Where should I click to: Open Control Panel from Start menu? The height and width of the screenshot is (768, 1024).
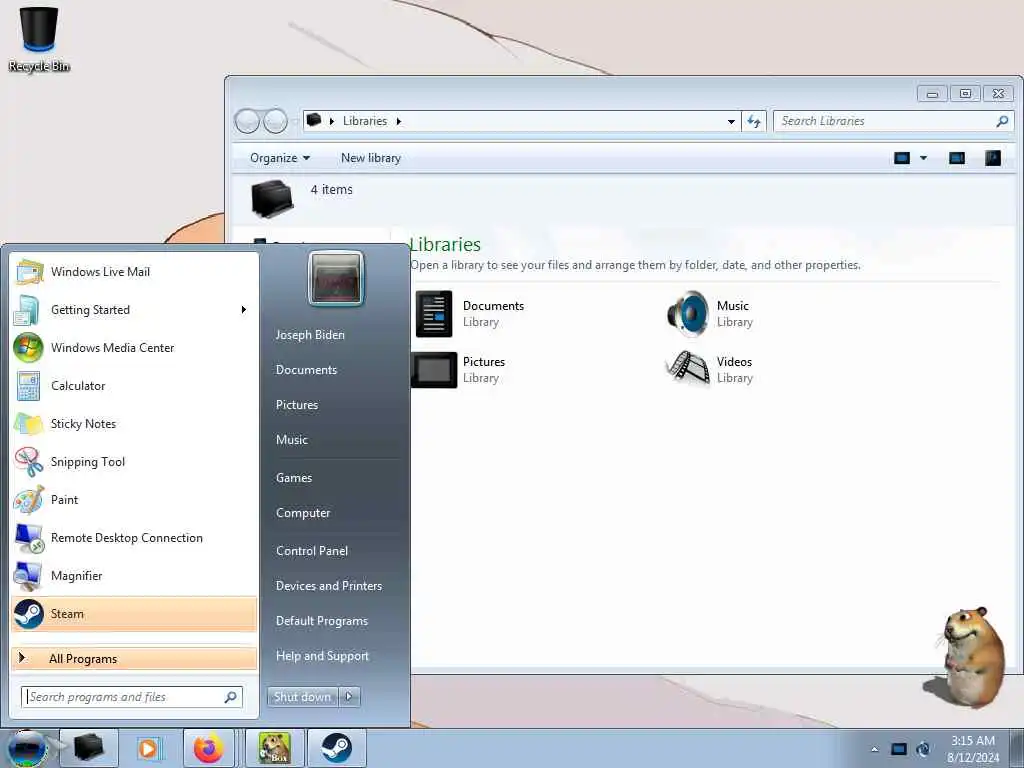(x=312, y=551)
